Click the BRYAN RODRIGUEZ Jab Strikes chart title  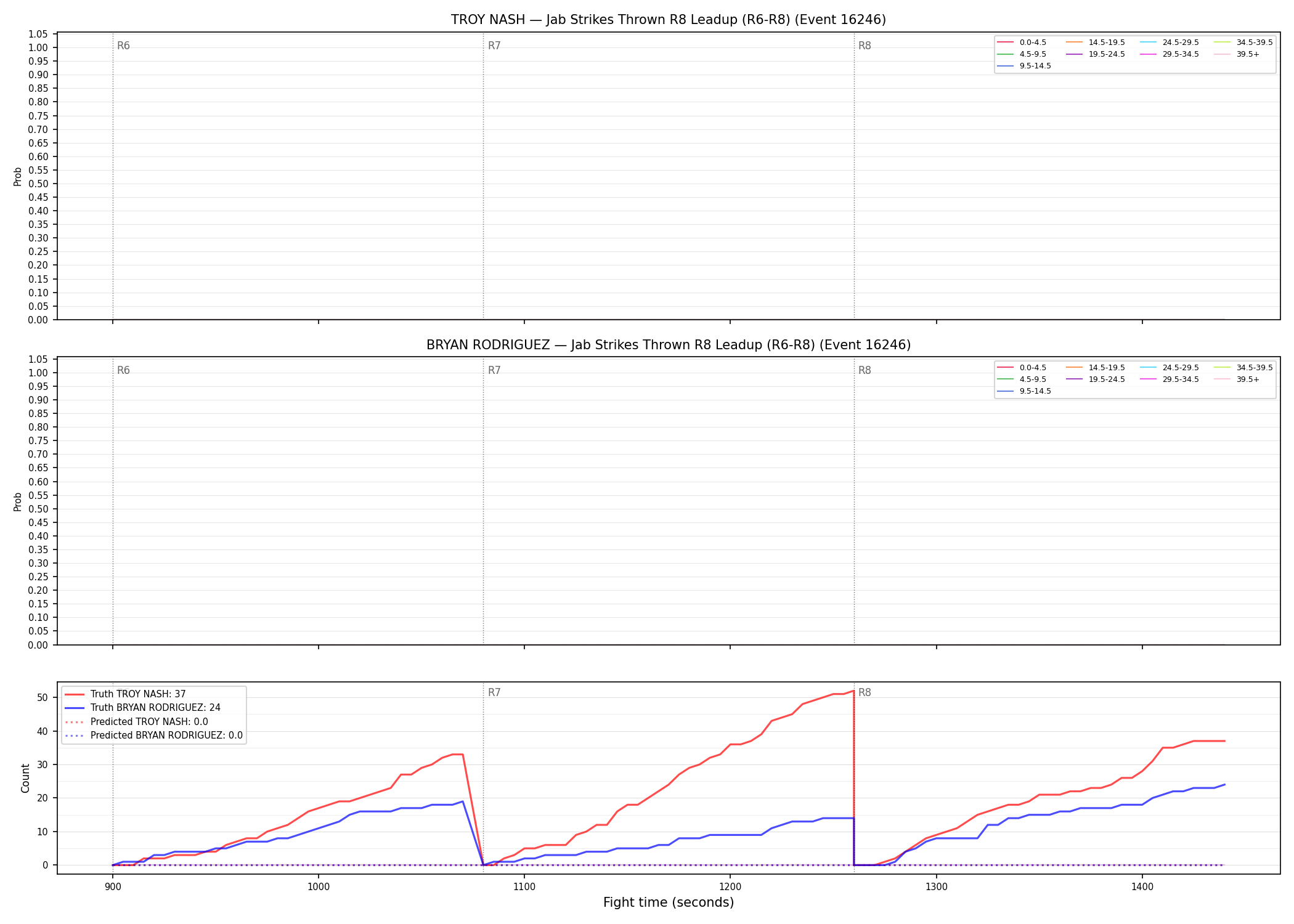[669, 345]
